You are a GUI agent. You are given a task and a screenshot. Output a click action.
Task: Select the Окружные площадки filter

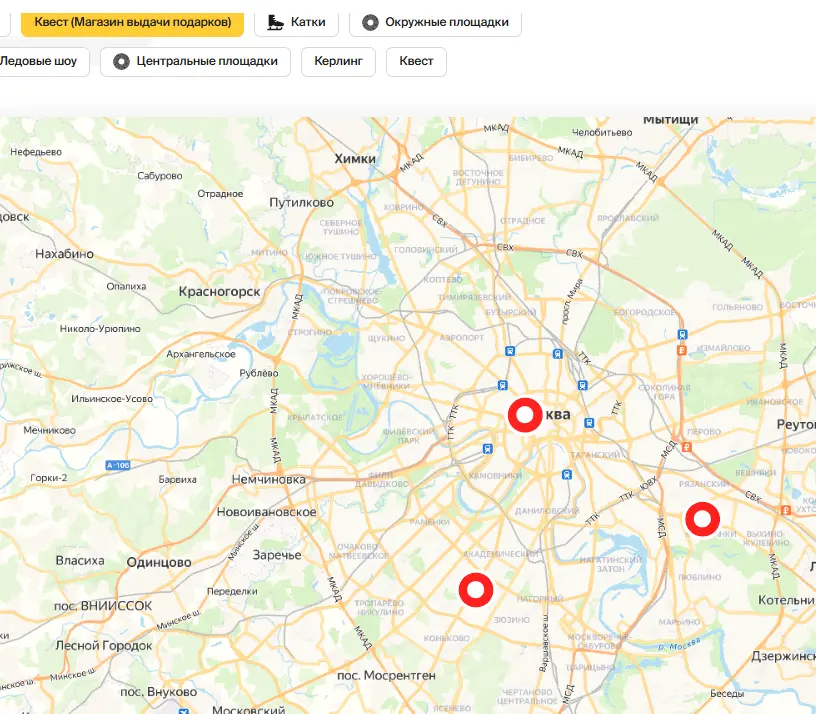click(x=435, y=22)
